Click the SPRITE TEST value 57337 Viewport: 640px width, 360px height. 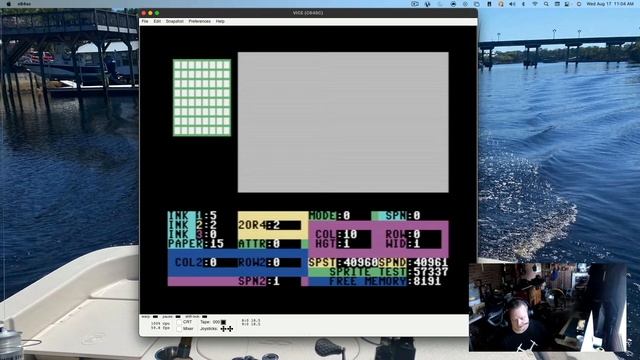[431, 272]
